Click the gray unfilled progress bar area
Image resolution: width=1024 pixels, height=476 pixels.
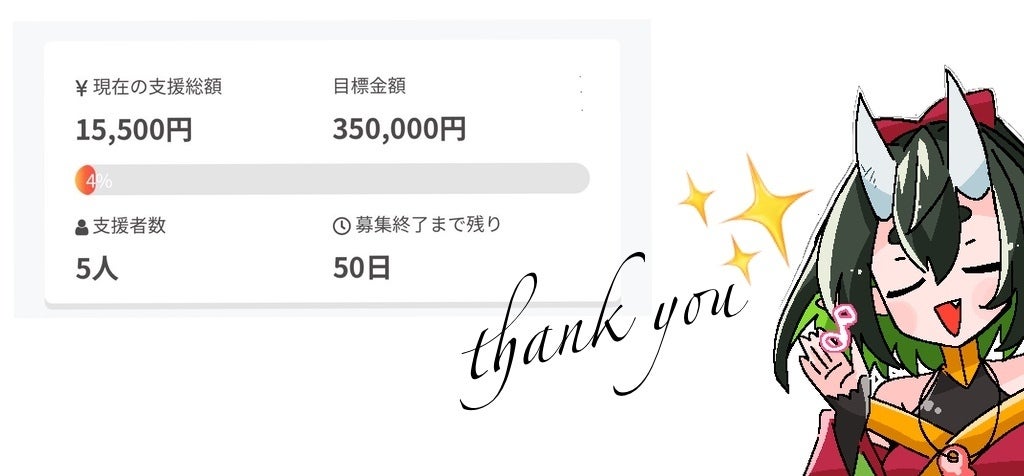point(340,179)
